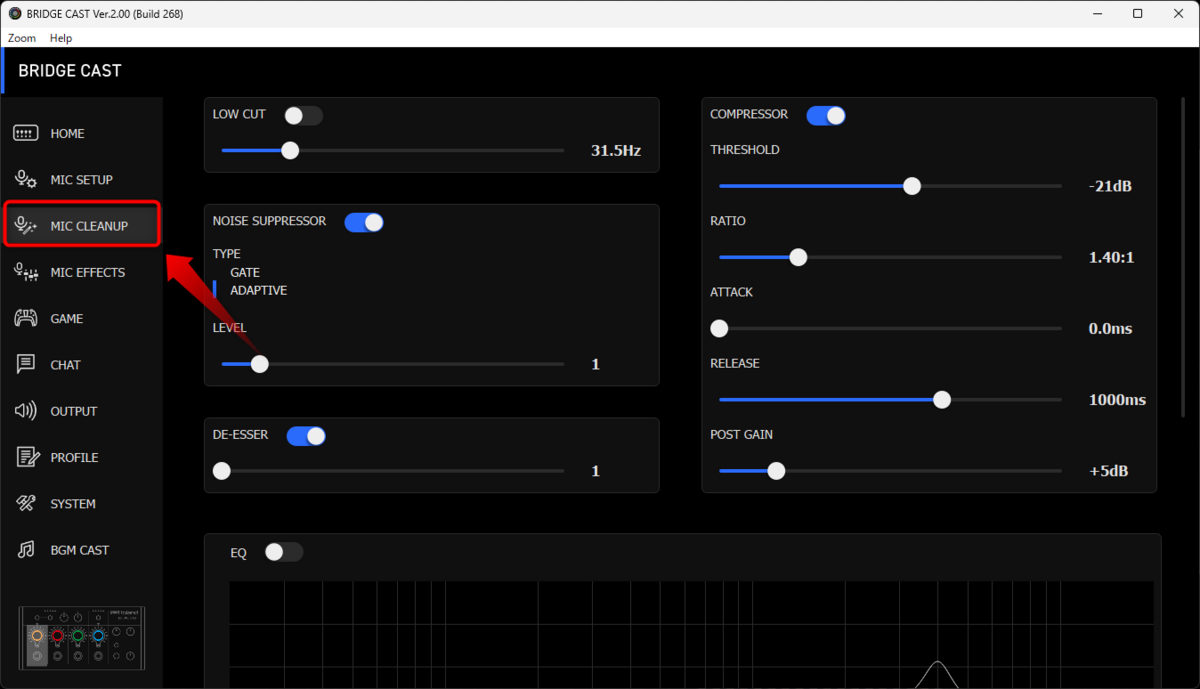
Task: Click the MIC SETUP microphone gear icon
Action: (26, 180)
